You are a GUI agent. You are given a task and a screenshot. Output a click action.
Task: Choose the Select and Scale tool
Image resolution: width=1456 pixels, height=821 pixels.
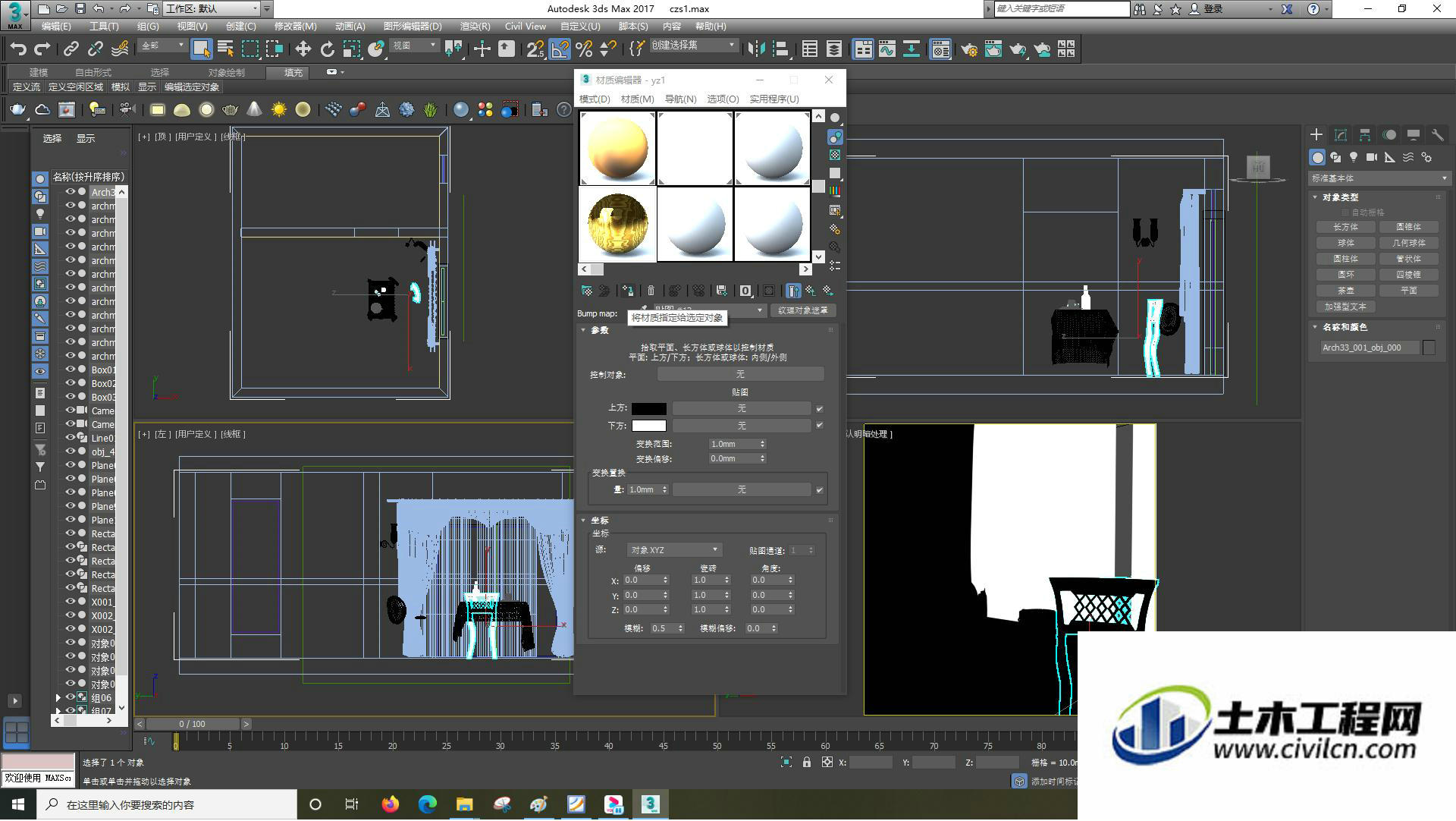pyautogui.click(x=351, y=49)
